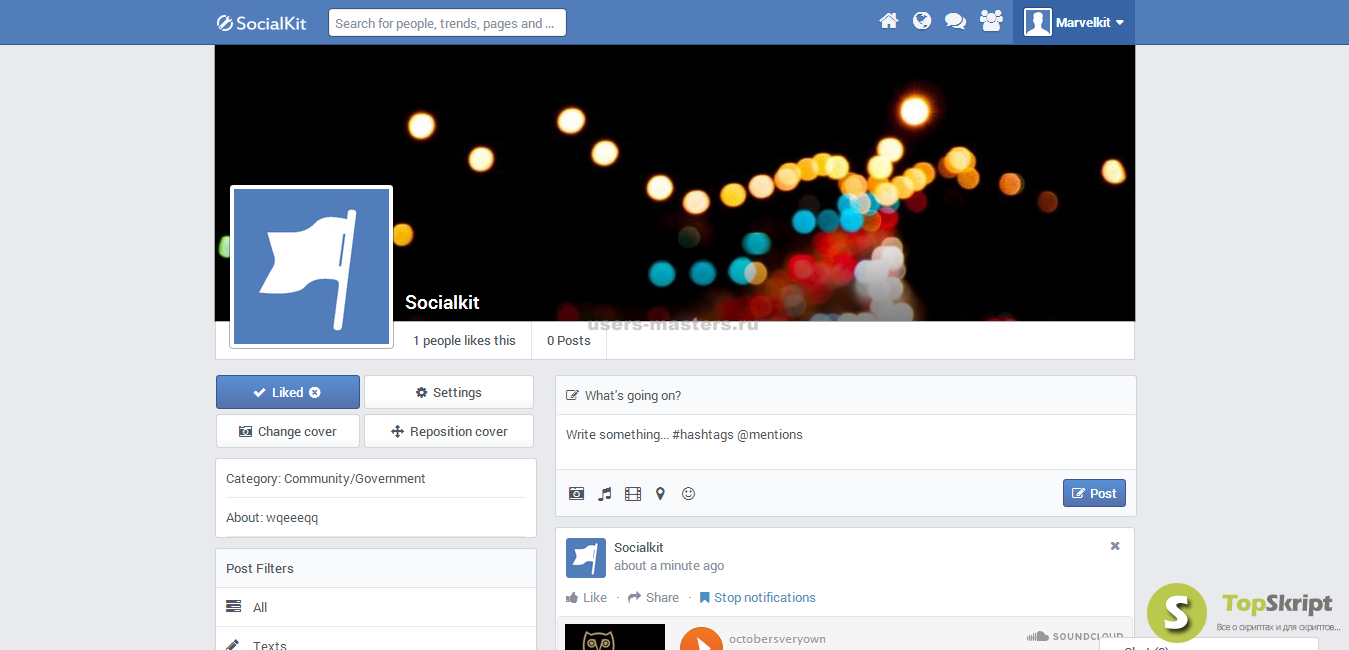
Task: Open the friend requests people icon
Action: [x=991, y=21]
